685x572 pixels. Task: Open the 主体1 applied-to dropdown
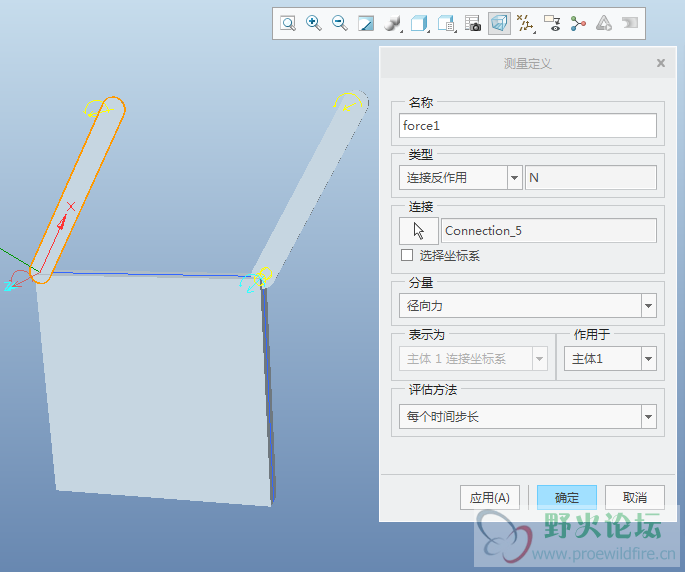pyautogui.click(x=649, y=359)
